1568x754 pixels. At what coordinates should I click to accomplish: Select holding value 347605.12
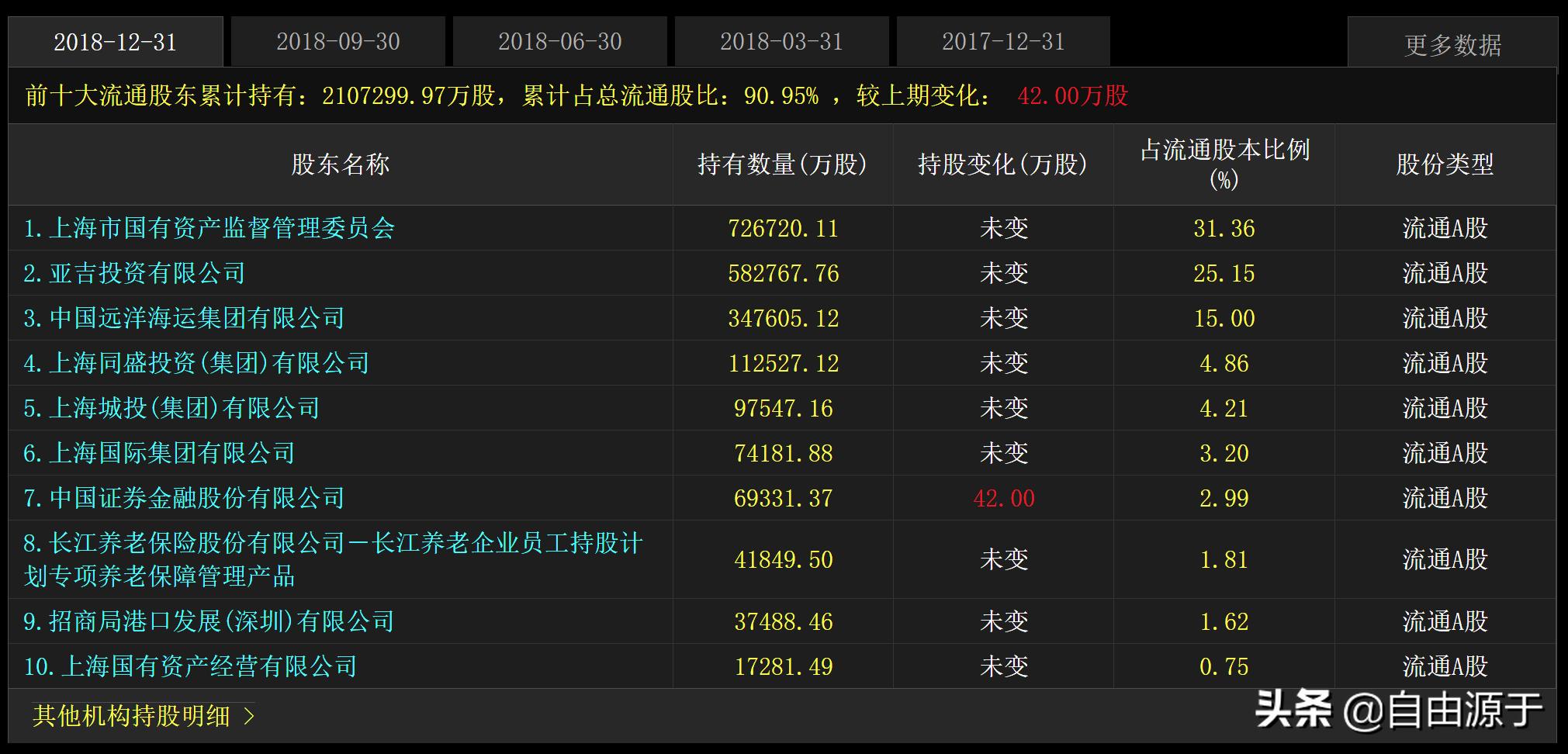click(x=784, y=319)
